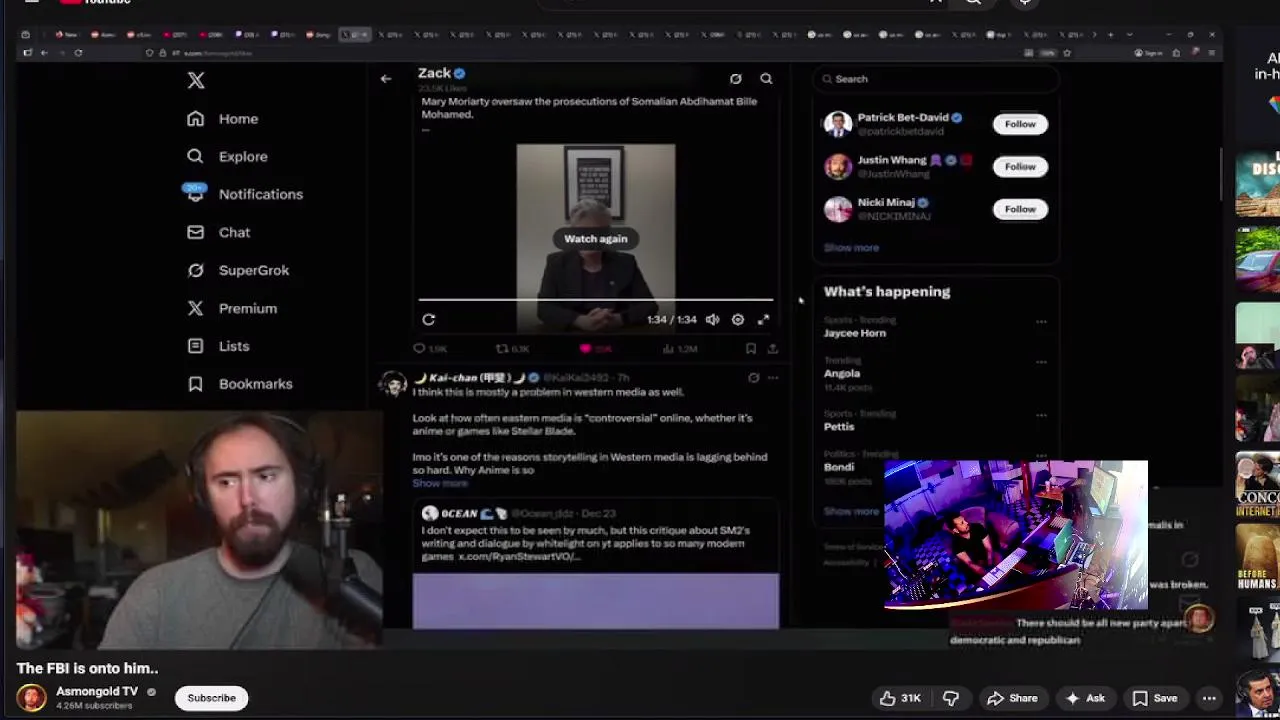
Task: Click the views icon on Zack's post
Action: [x=668, y=349]
